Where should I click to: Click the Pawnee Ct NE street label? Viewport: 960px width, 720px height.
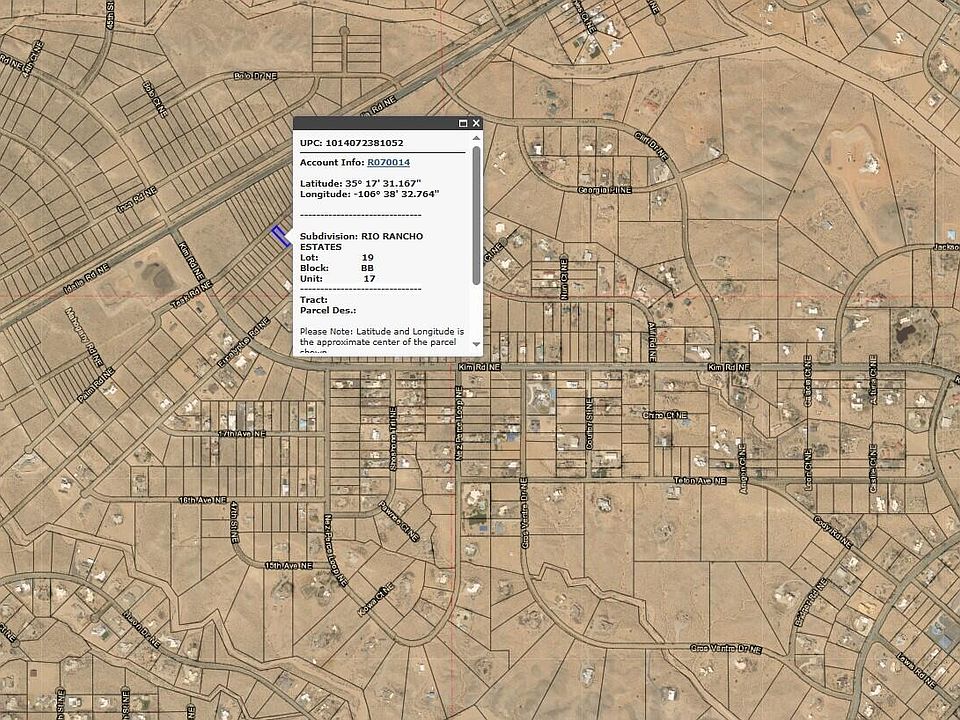399,522
